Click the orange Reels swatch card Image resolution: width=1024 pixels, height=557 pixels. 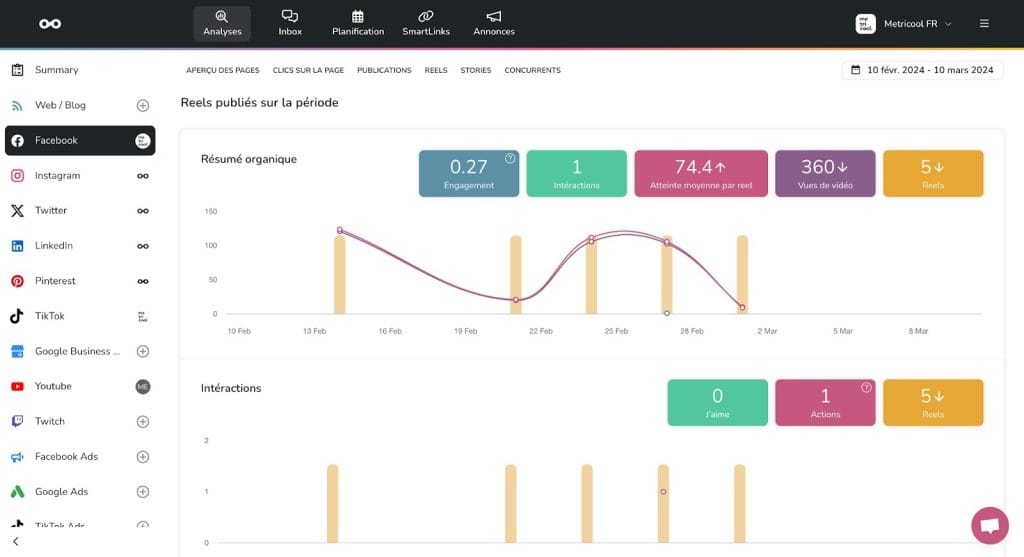point(933,173)
